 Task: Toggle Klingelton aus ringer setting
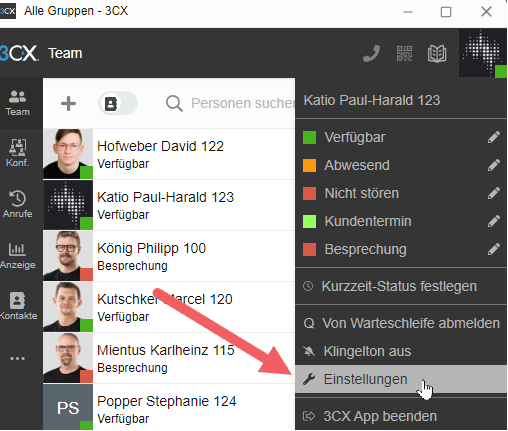click(401, 351)
